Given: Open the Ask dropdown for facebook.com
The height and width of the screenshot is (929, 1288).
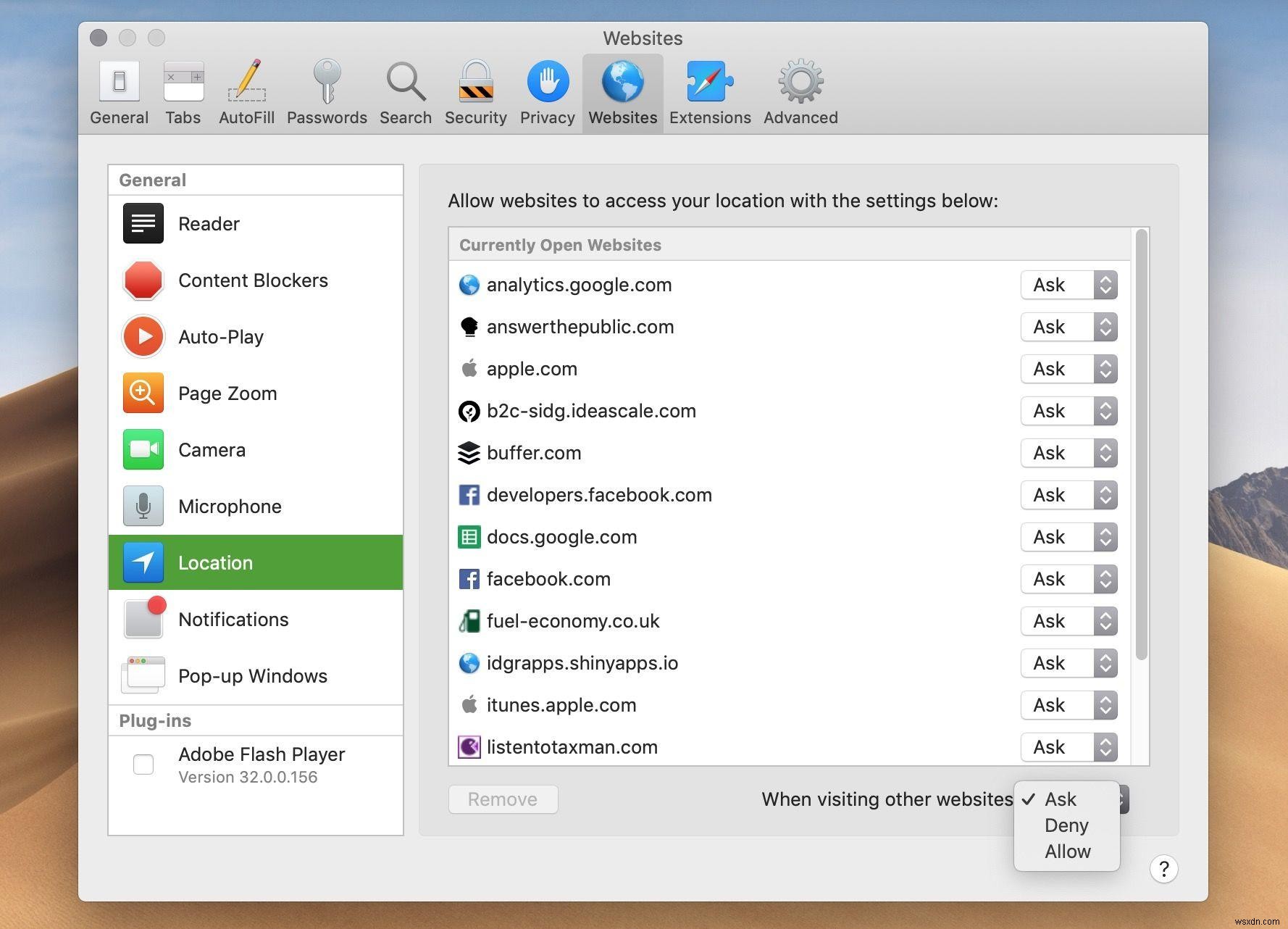Looking at the screenshot, I should click(x=1069, y=579).
